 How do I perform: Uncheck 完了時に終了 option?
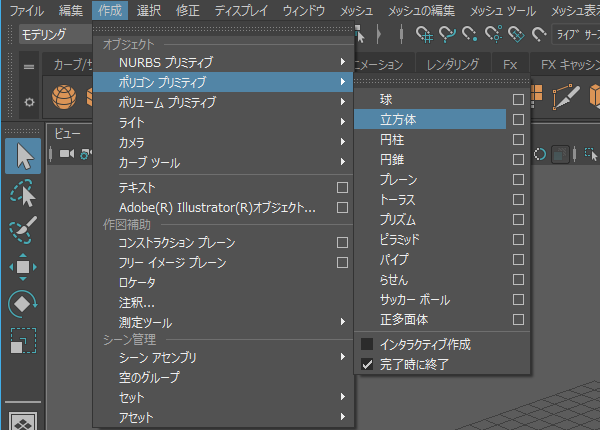pos(368,364)
